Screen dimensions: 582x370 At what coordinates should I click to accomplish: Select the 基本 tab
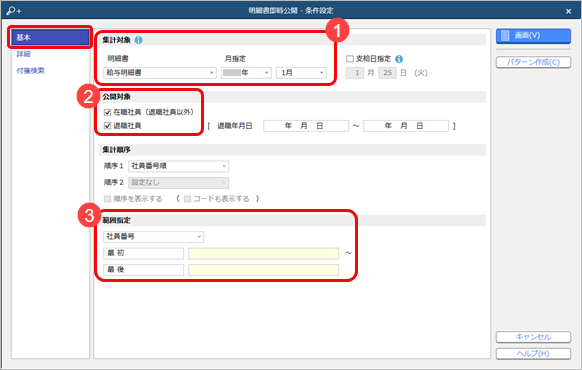[x=50, y=37]
